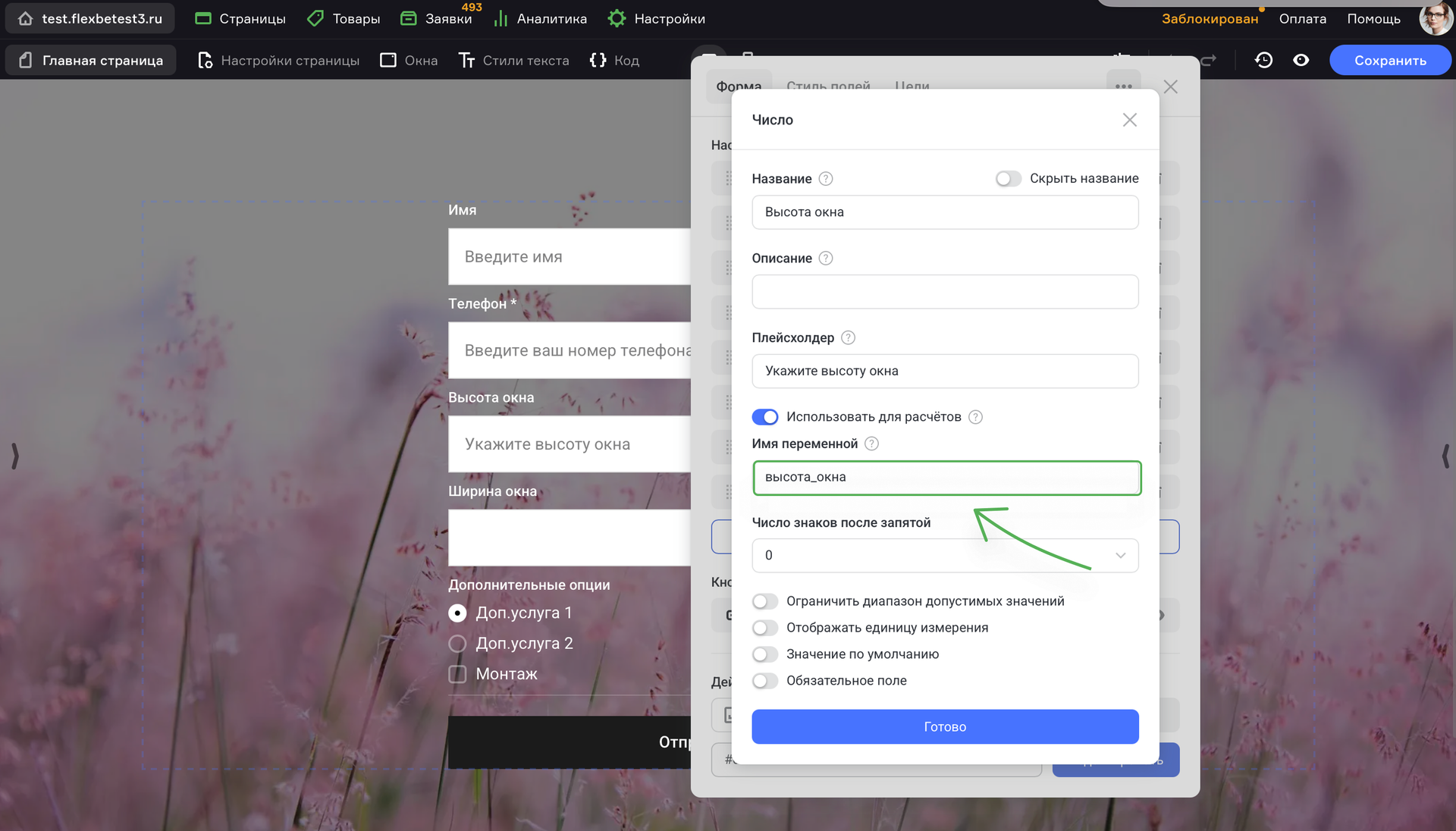
Task: Disable Использовать для расчётов toggle
Action: click(764, 417)
